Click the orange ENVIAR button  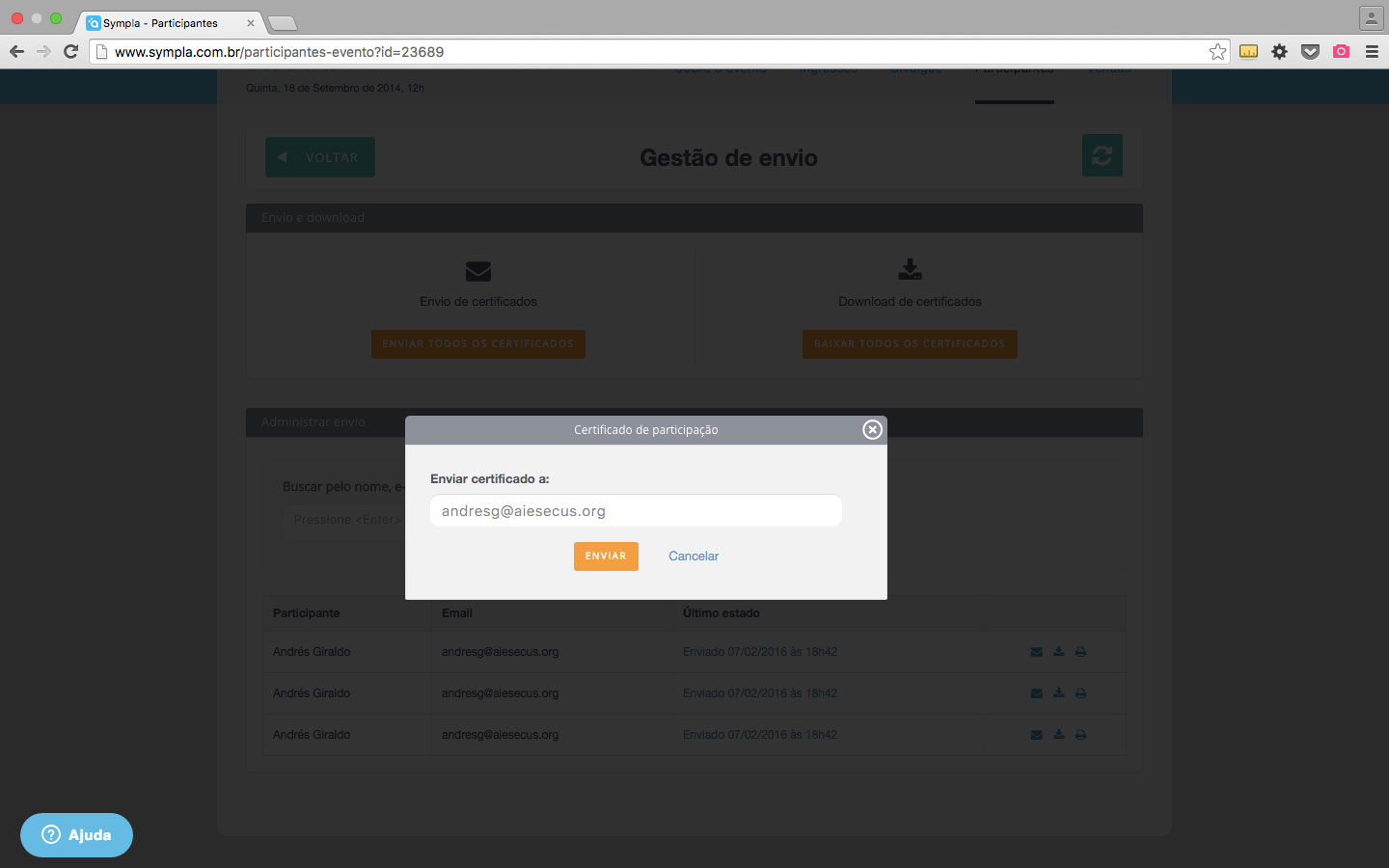pos(606,556)
